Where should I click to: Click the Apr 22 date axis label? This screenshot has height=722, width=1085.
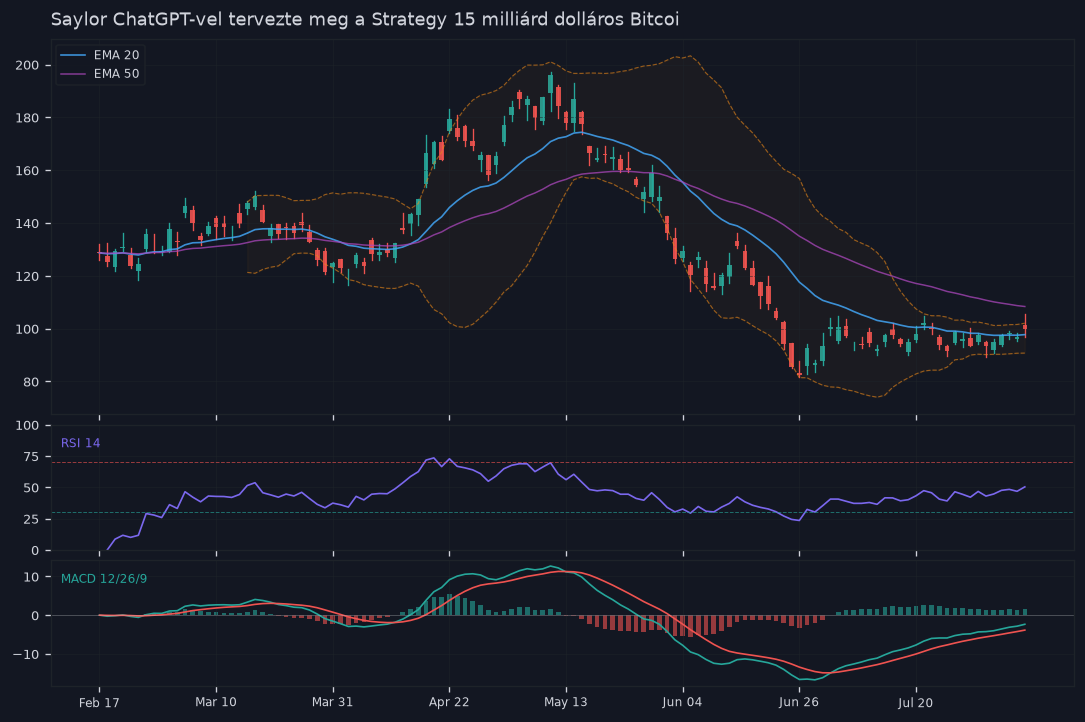point(449,702)
